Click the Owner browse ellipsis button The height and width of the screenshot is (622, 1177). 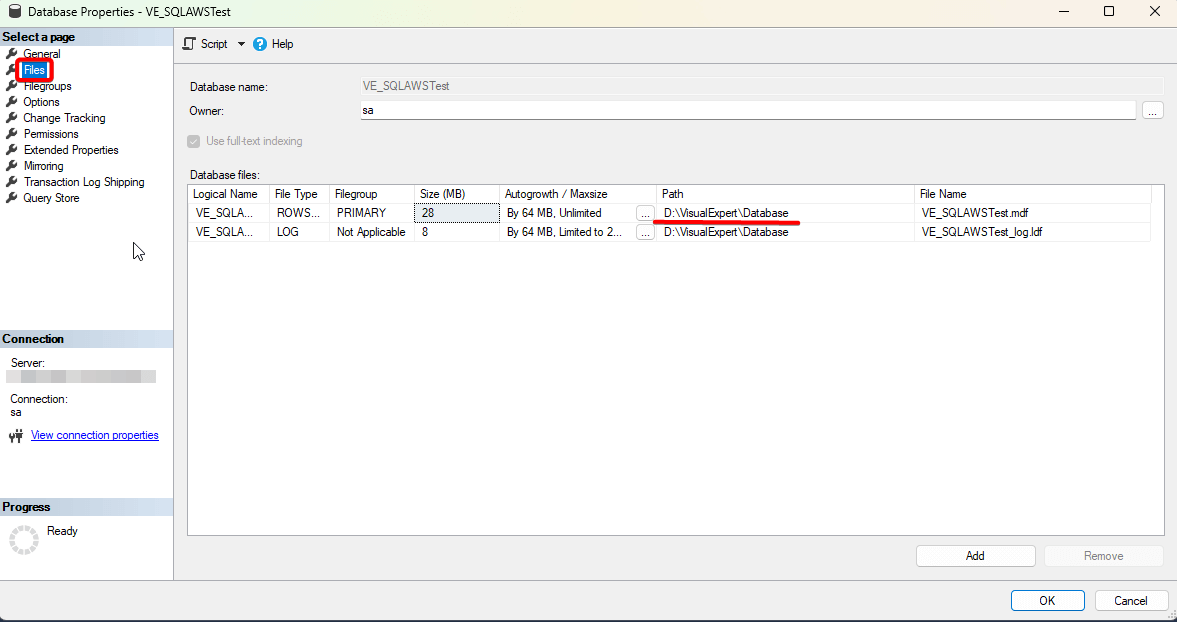1153,110
